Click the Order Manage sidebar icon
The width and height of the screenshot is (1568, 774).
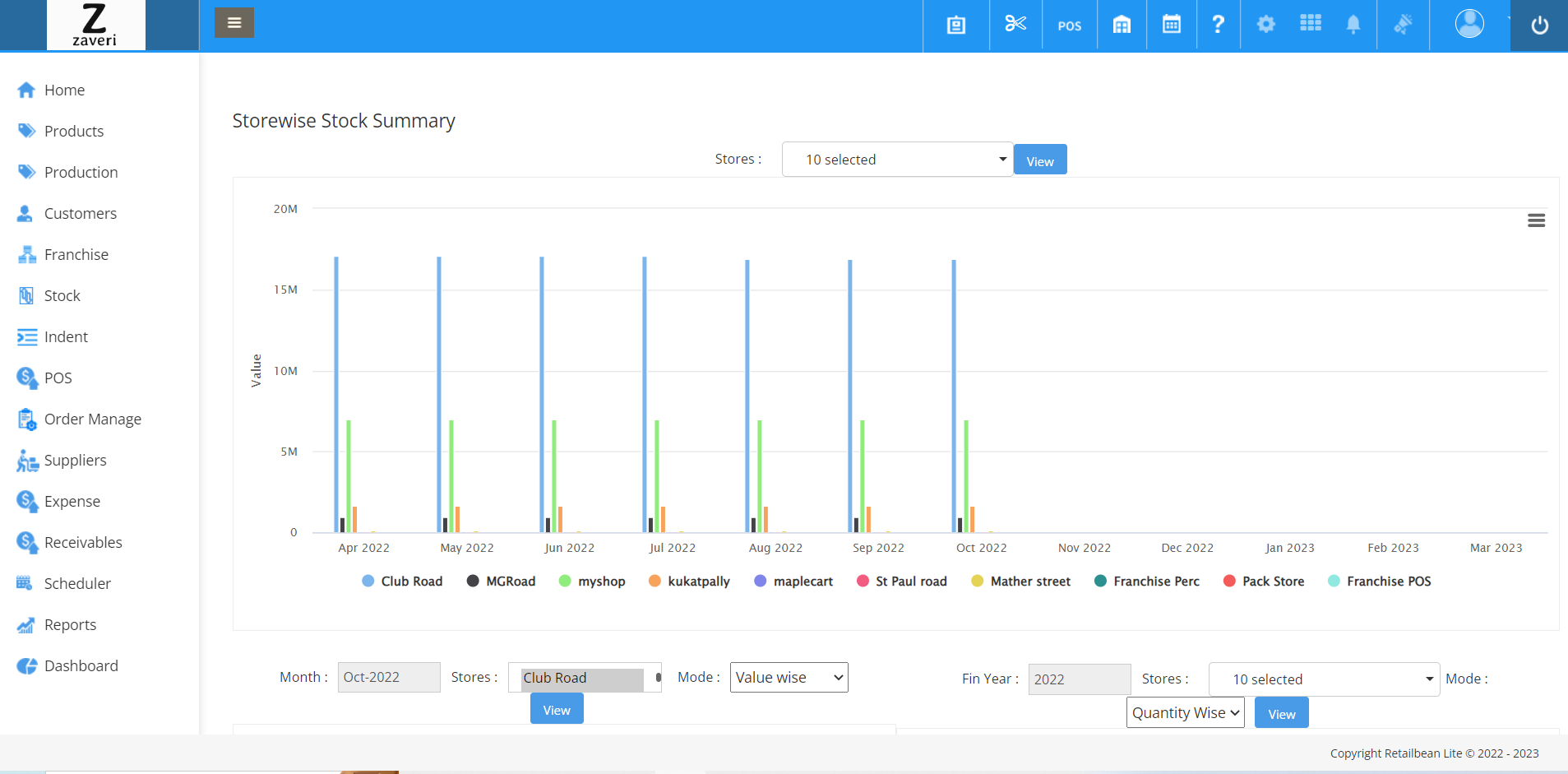tap(27, 419)
